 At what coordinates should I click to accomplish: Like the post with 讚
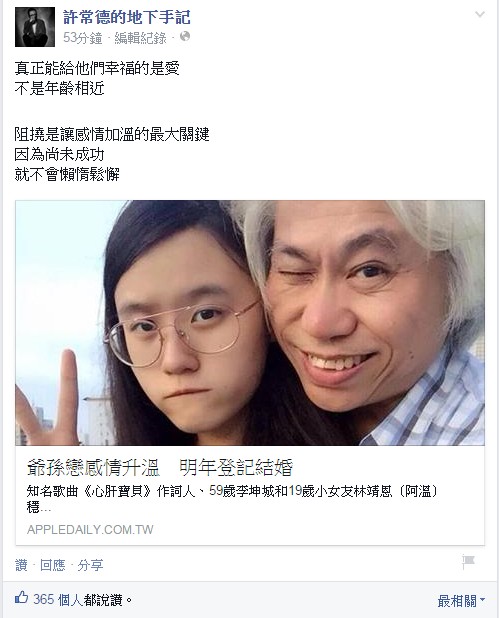pos(21,565)
